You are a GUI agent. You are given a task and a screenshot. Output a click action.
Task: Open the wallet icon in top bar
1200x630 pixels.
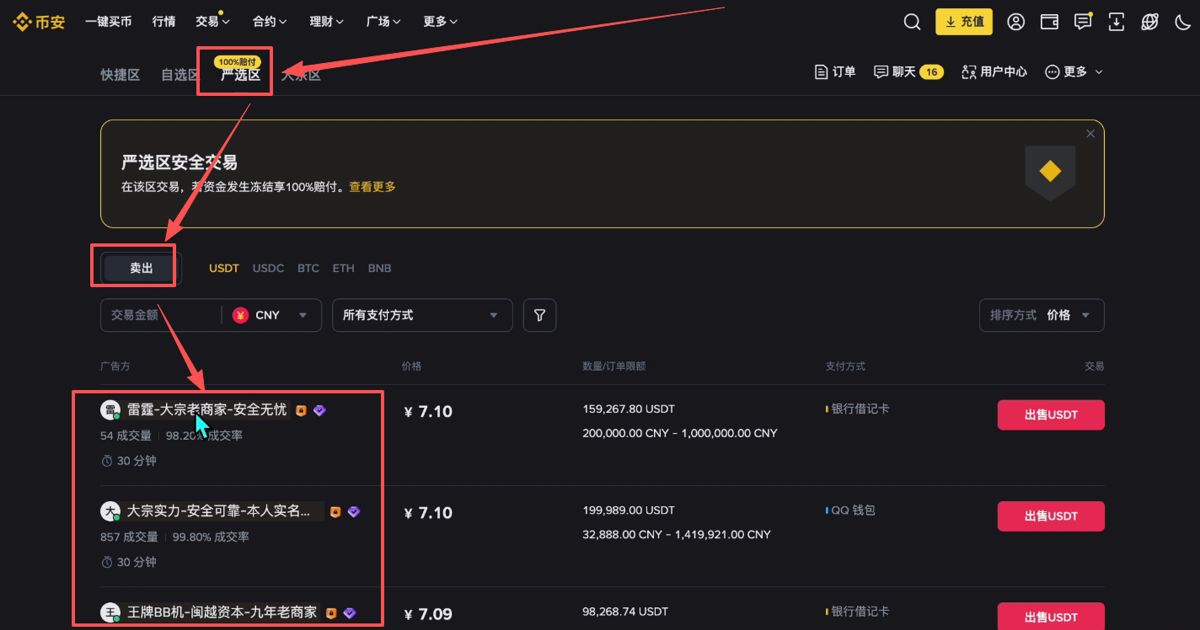1049,20
